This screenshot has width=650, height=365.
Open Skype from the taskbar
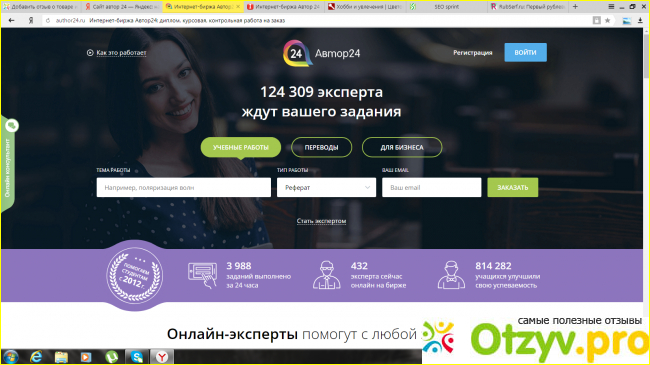point(137,357)
